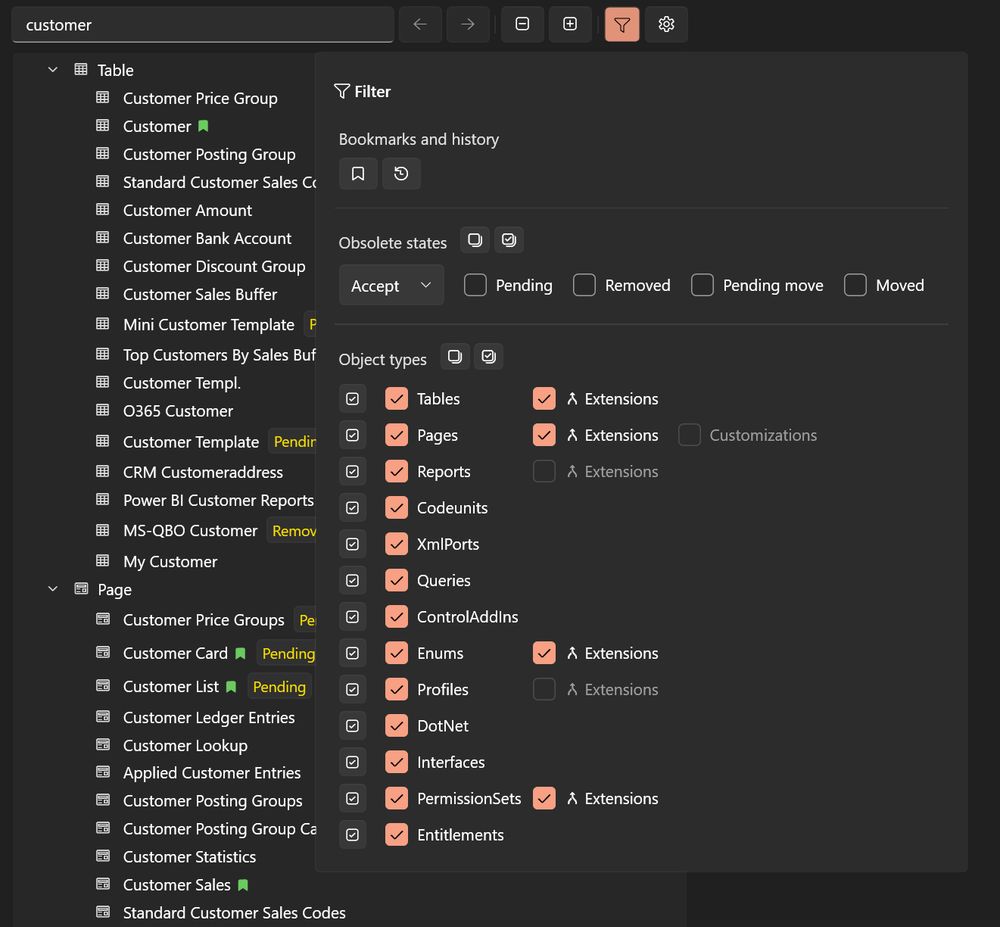
Task: Uncheck the Extensions checkbox next to Enums
Action: (544, 653)
